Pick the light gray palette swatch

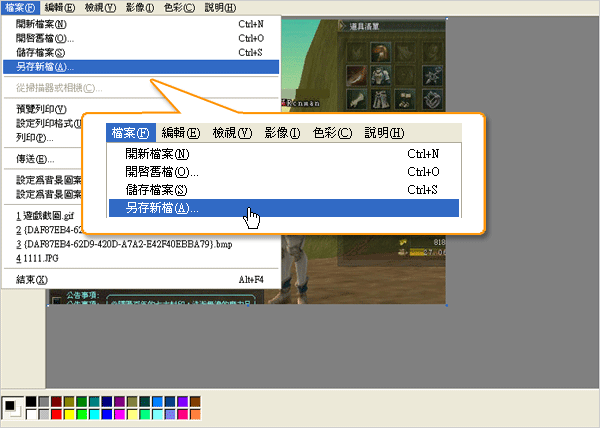[x=44, y=414]
